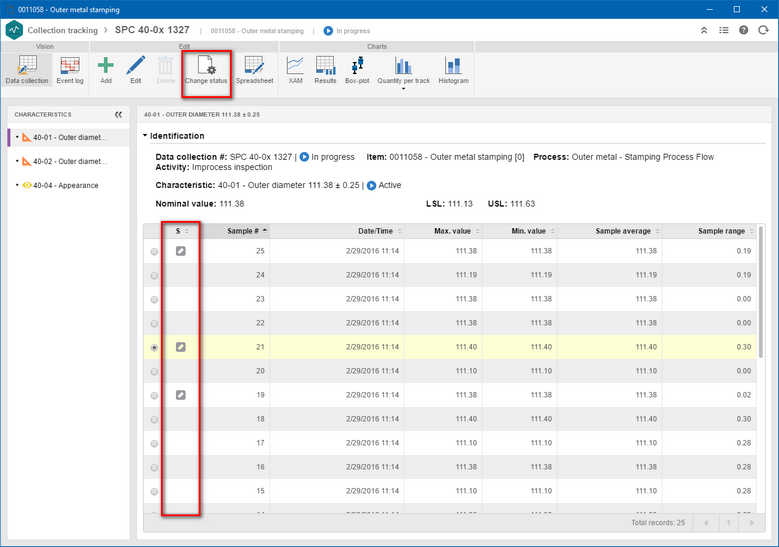The image size is (779, 547).
Task: Click page number 1 in pagination
Action: coord(728,523)
